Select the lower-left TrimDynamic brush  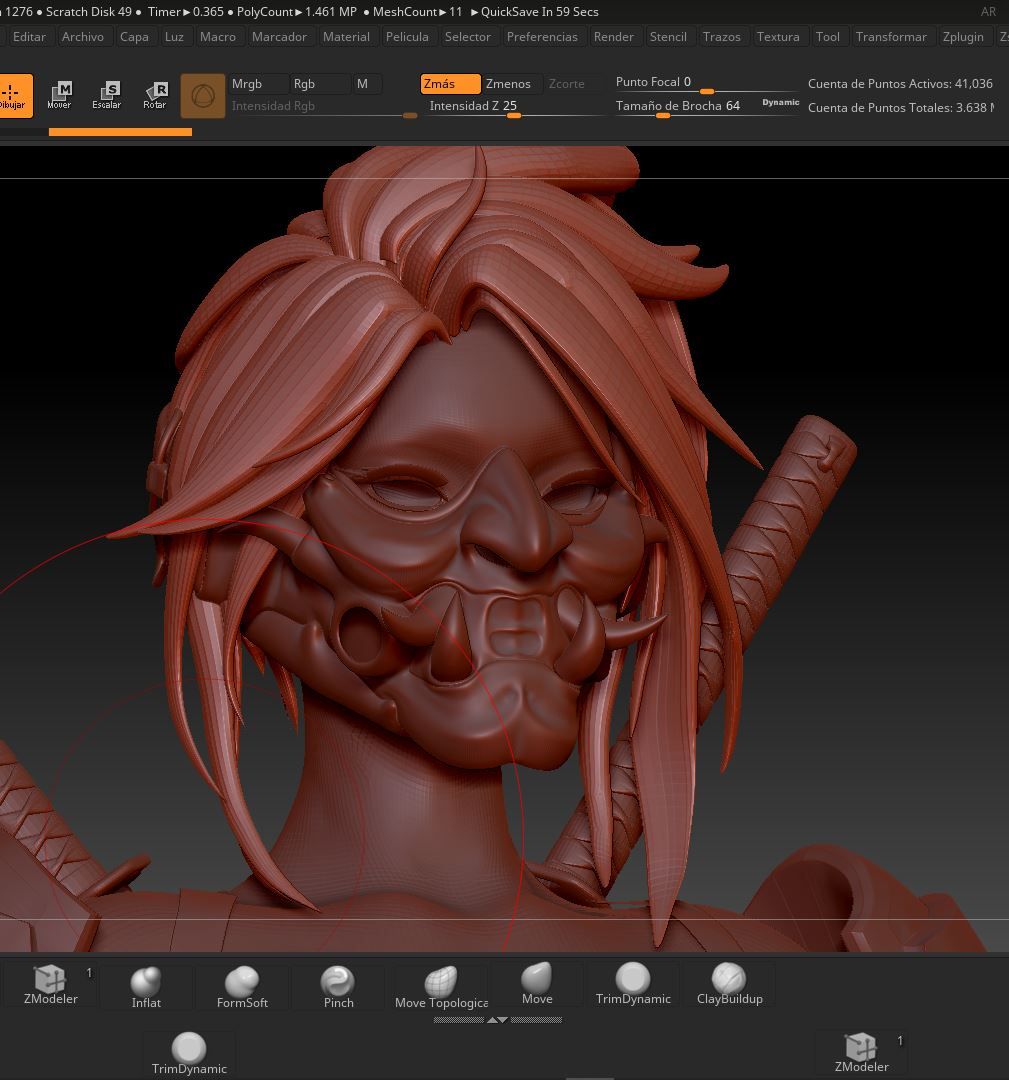[189, 1054]
